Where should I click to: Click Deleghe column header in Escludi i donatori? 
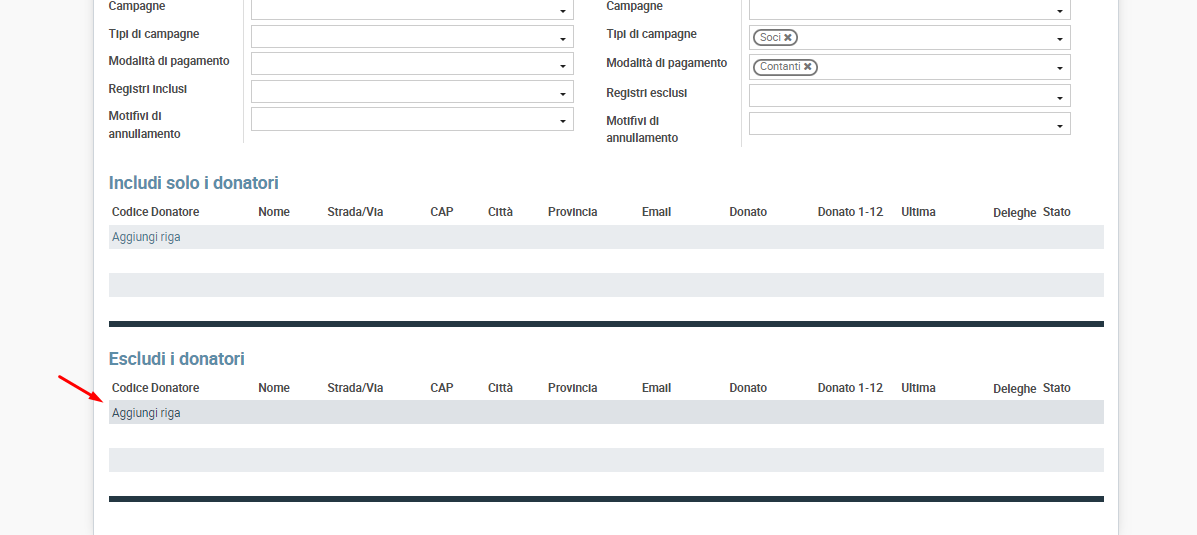(1014, 389)
